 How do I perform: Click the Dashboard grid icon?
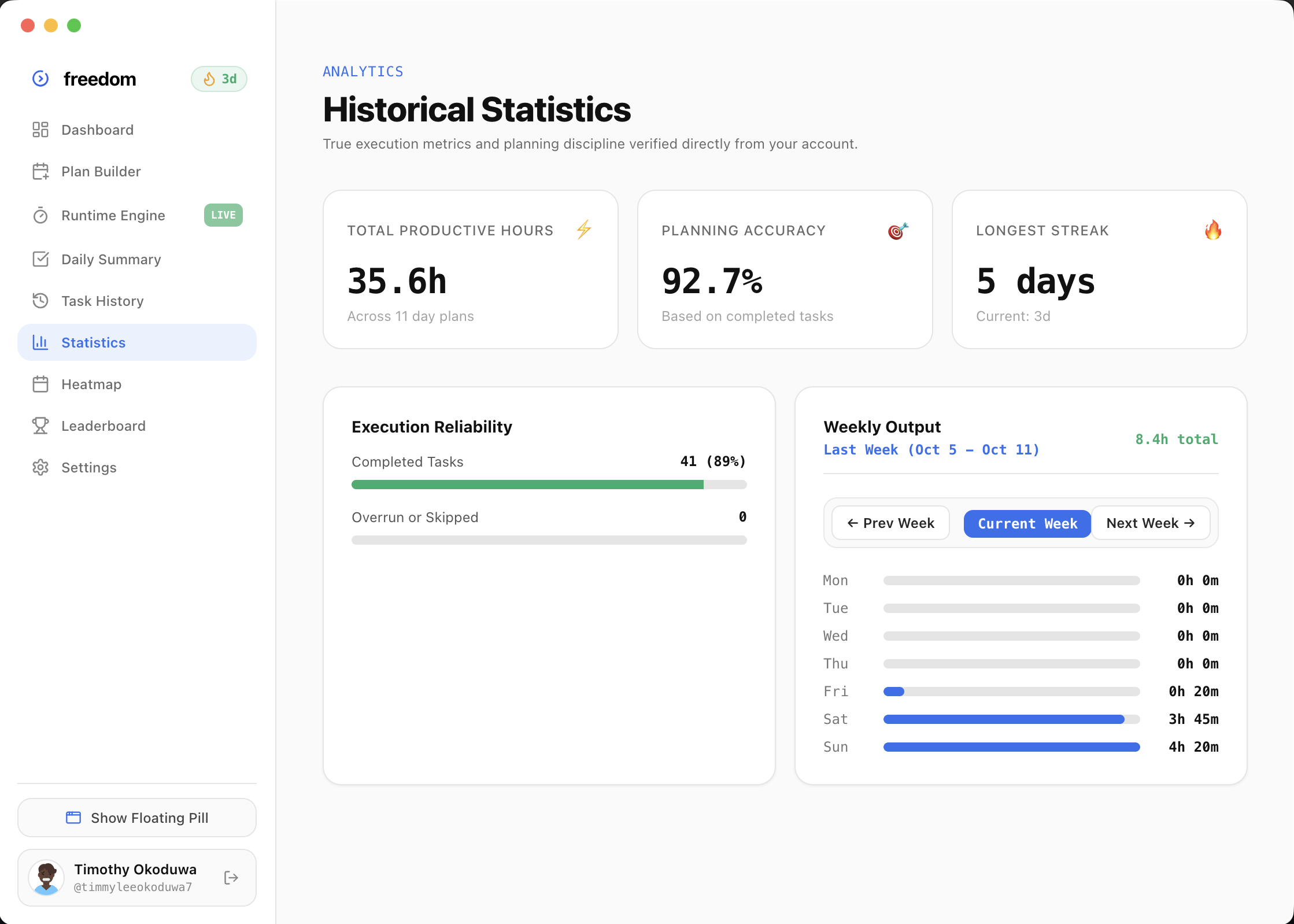[40, 130]
